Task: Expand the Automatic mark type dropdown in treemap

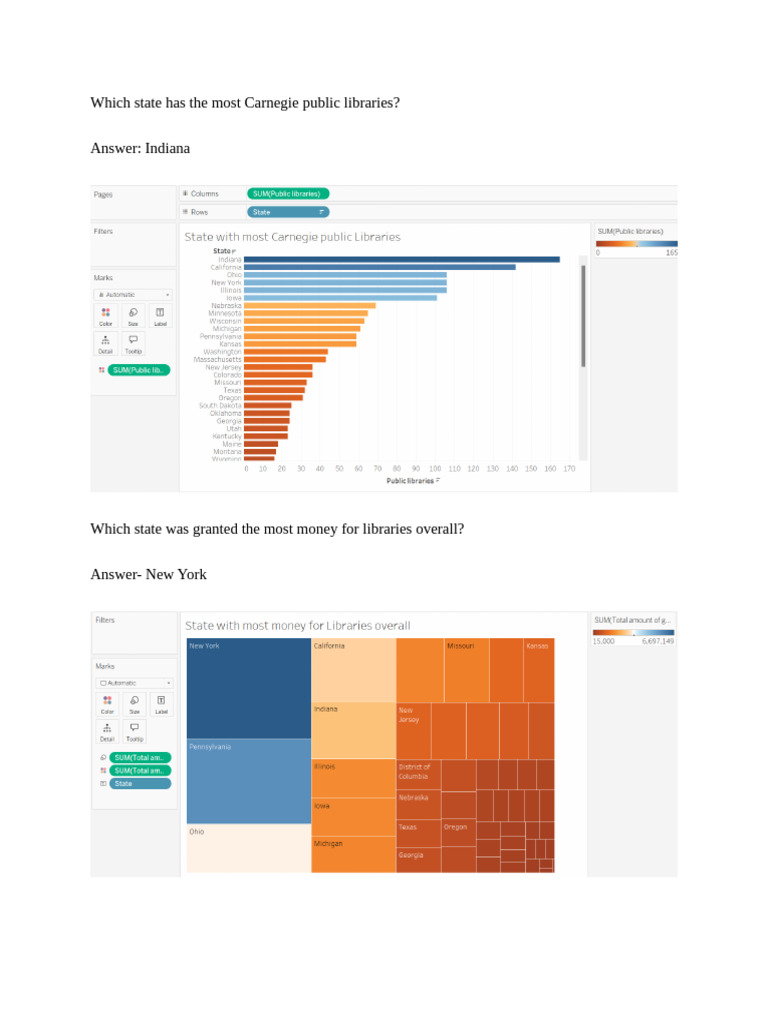Action: click(x=135, y=682)
